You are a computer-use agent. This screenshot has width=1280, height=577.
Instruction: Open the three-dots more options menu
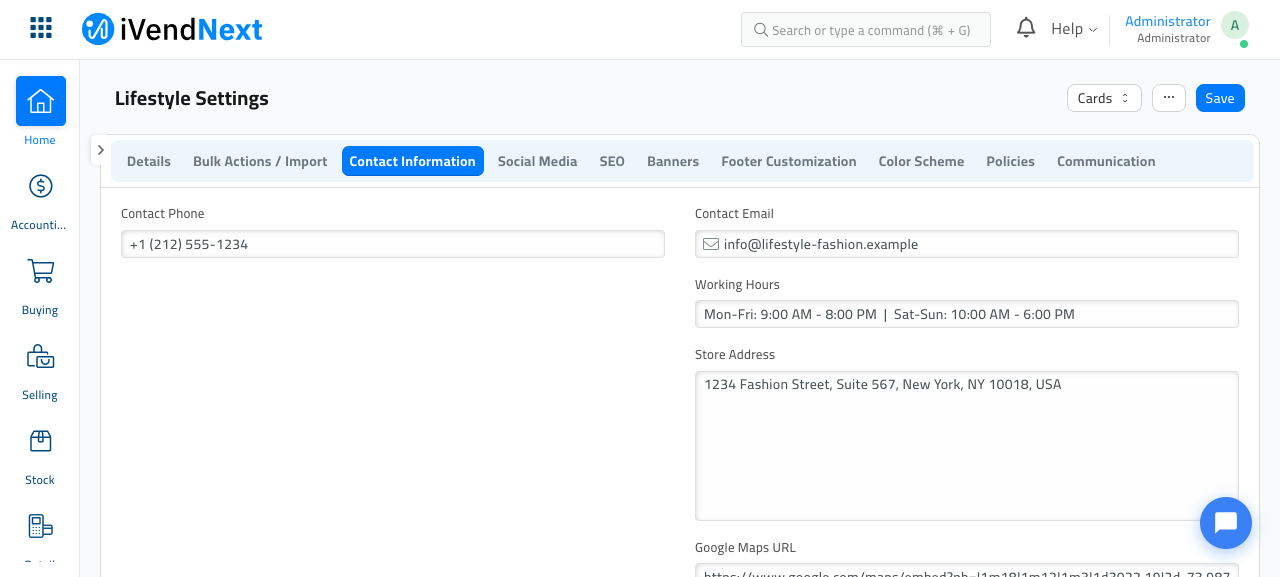[x=1169, y=97]
